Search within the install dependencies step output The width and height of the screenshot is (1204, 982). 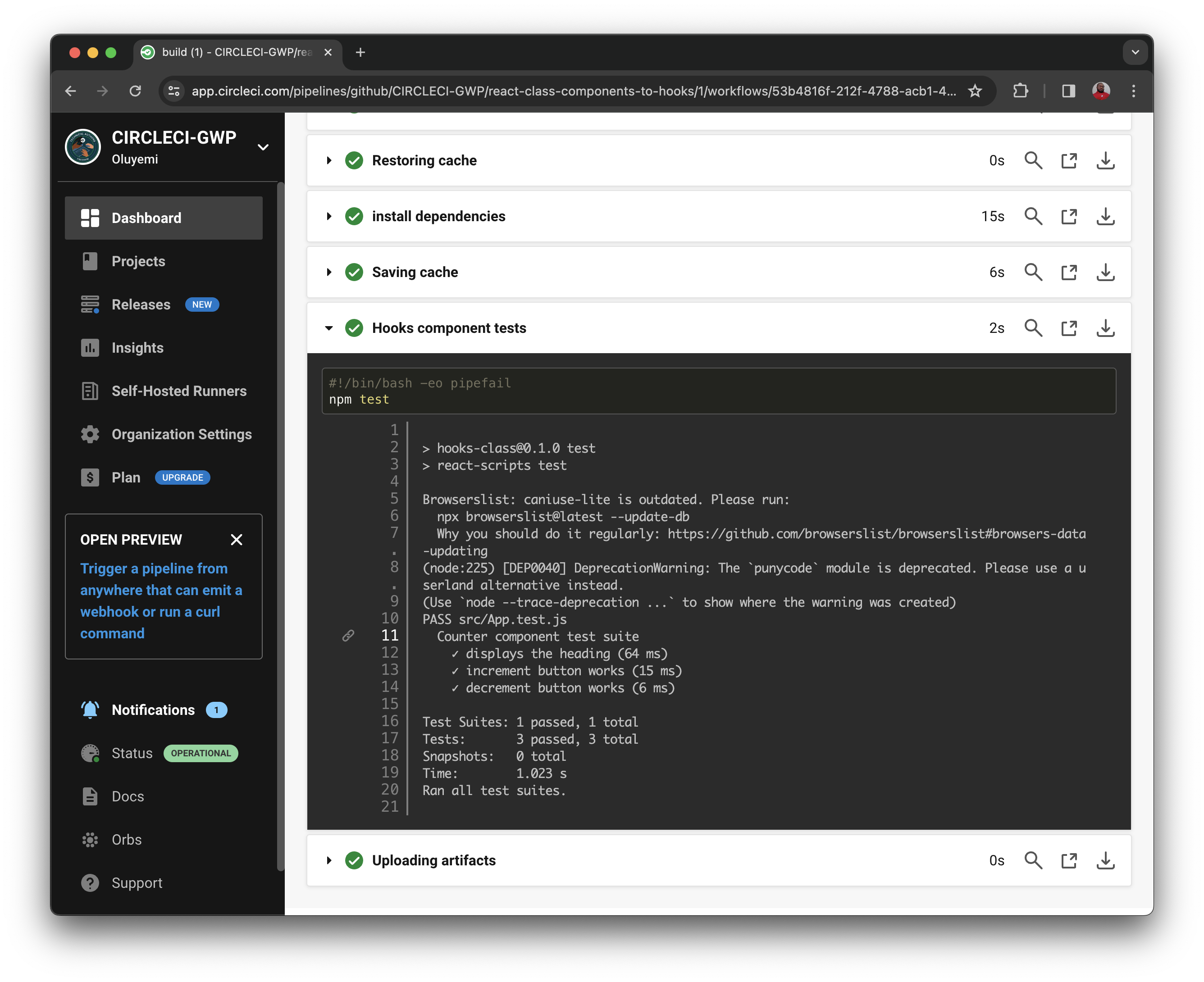(x=1033, y=216)
